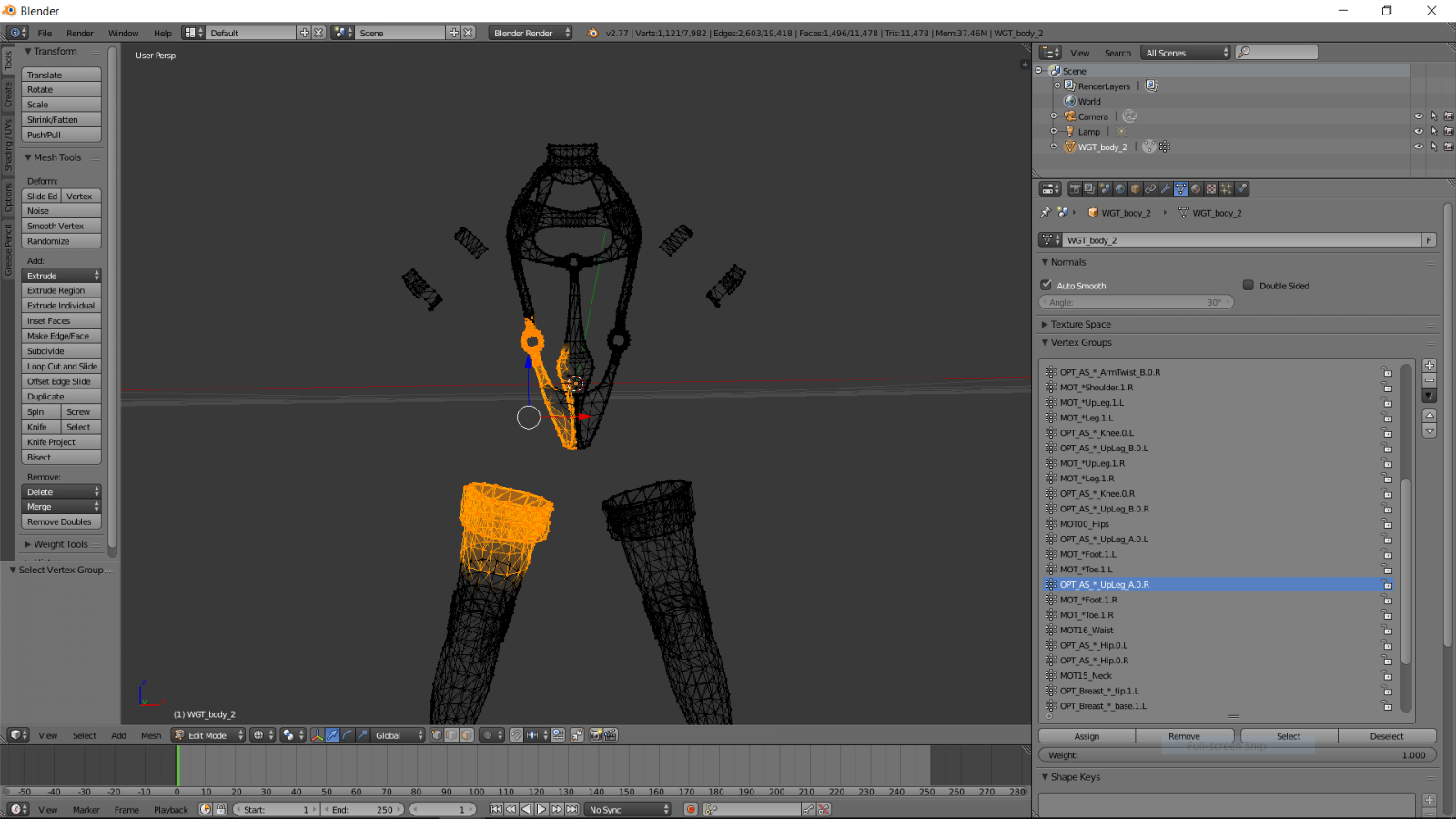1456x819 pixels.
Task: Enable the Double Sided checkbox
Action: 1248,285
